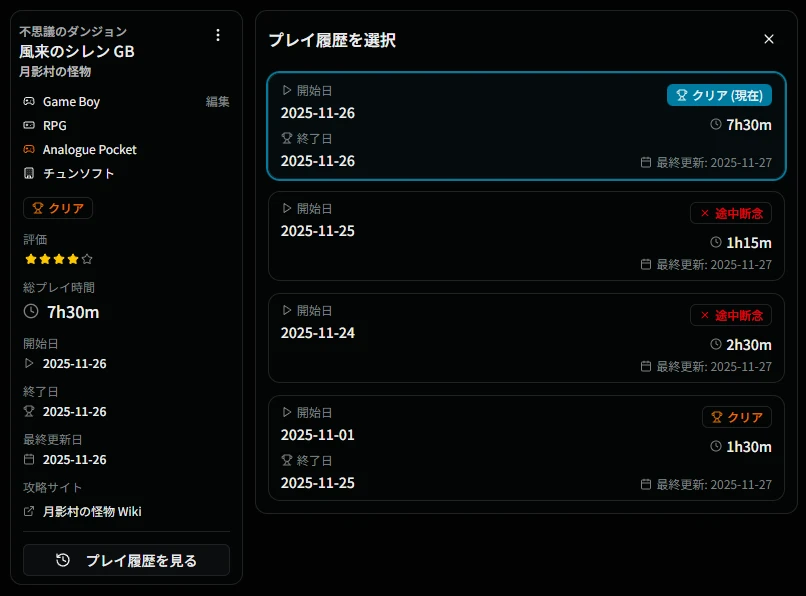Click the クリア (現在) status badge

[x=719, y=95]
